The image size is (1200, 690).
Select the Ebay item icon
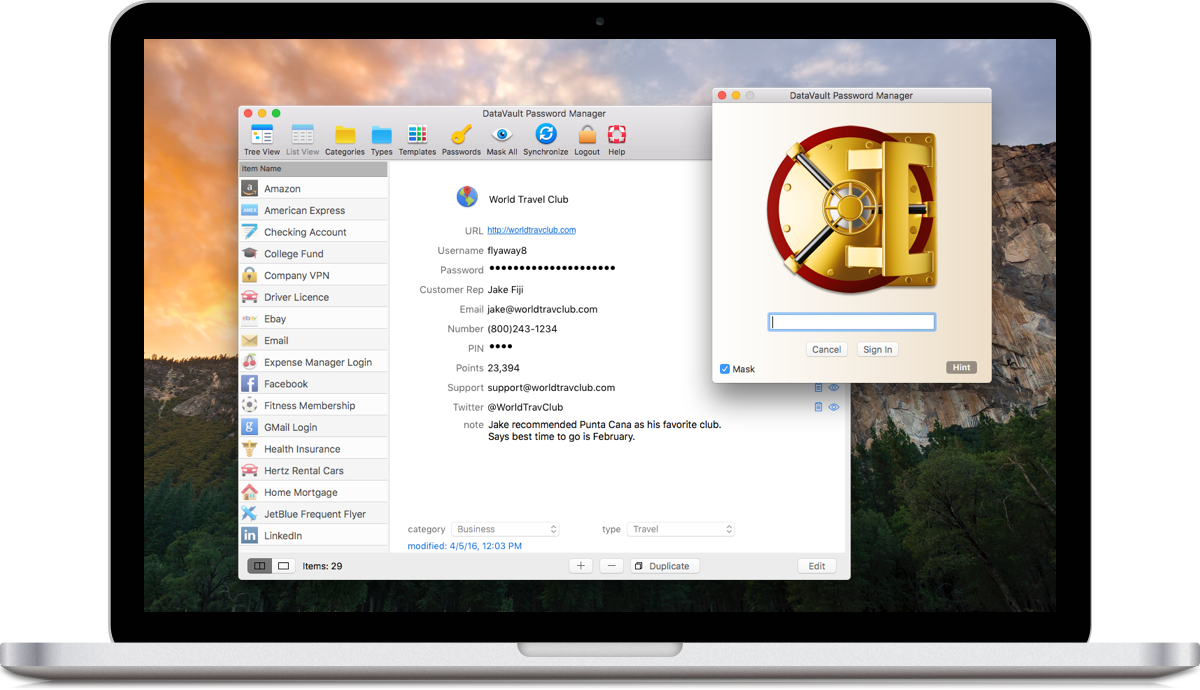pyautogui.click(x=249, y=318)
